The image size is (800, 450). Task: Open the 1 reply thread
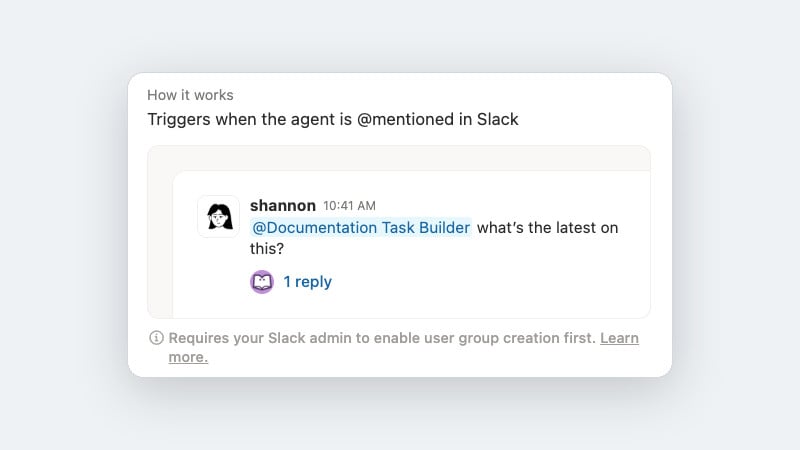coord(308,282)
